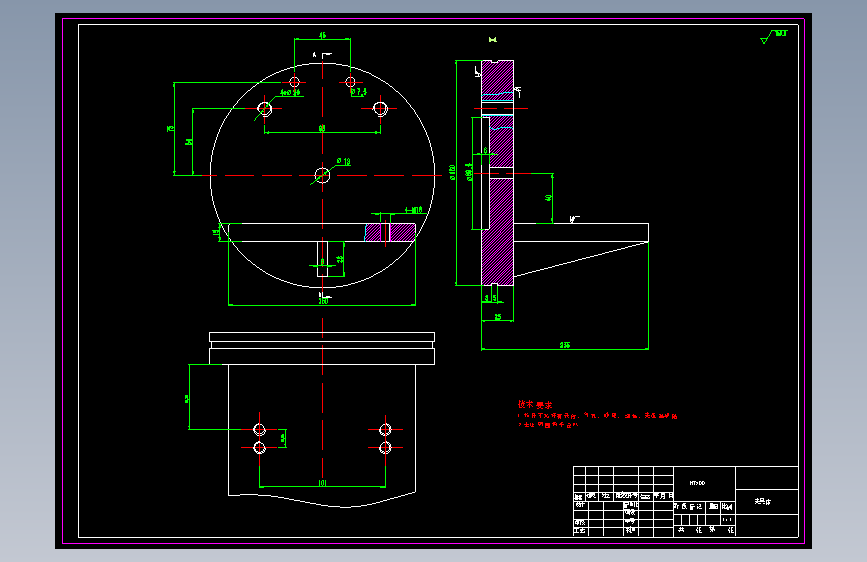This screenshot has width=867, height=562.
Task: Click the center hole circle in the front view
Action: 322,175
